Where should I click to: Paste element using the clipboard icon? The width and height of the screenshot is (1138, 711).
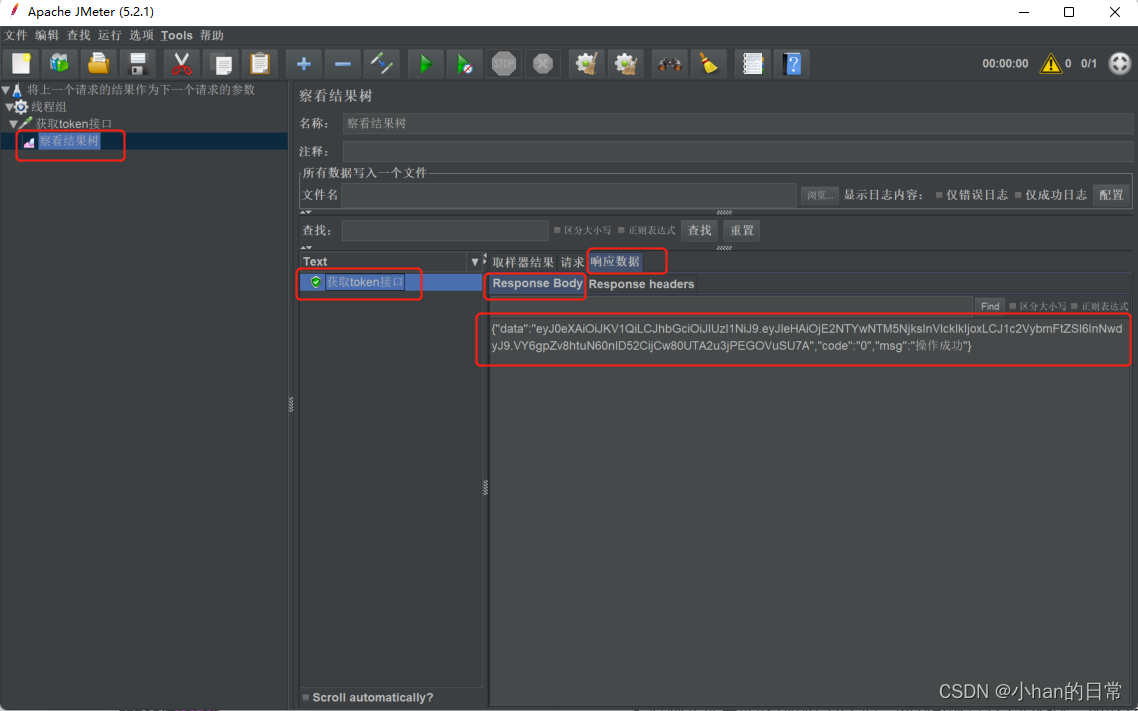[x=259, y=64]
